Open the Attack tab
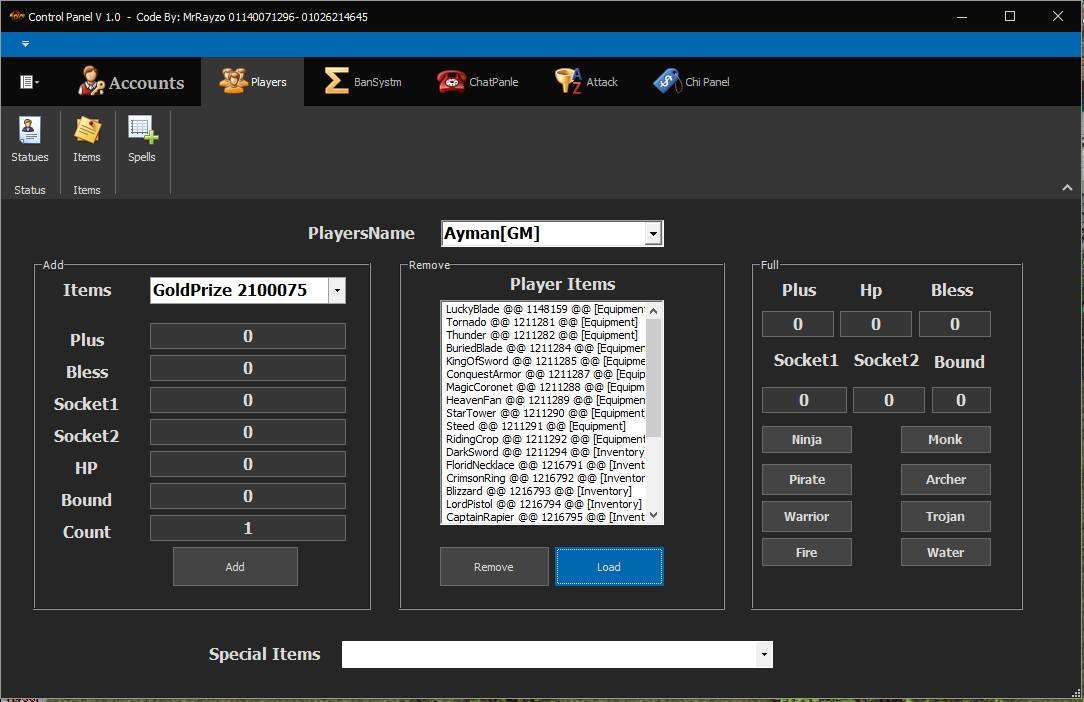The width and height of the screenshot is (1084, 702). coord(586,82)
